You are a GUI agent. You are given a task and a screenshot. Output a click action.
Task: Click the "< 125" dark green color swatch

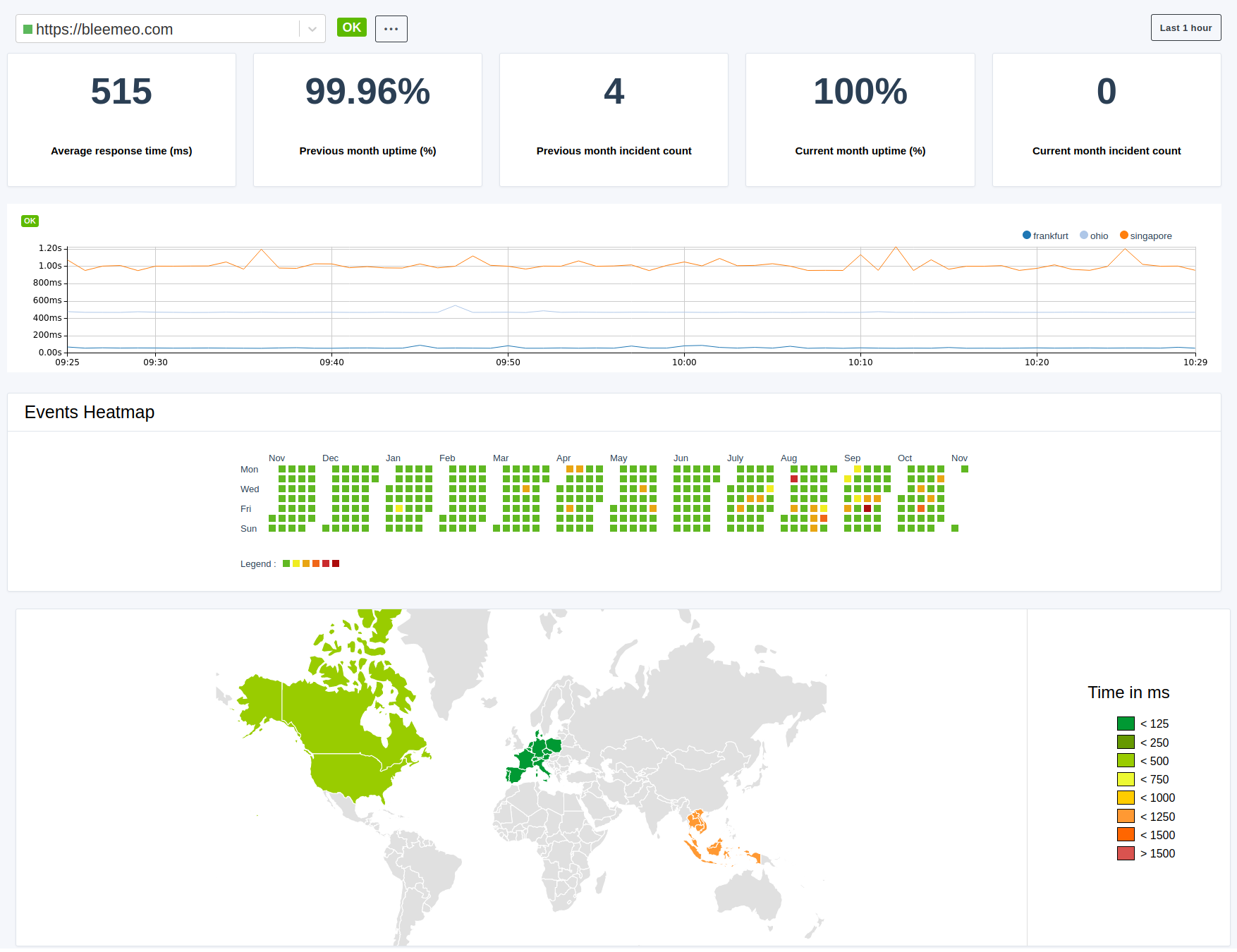[x=1126, y=724]
